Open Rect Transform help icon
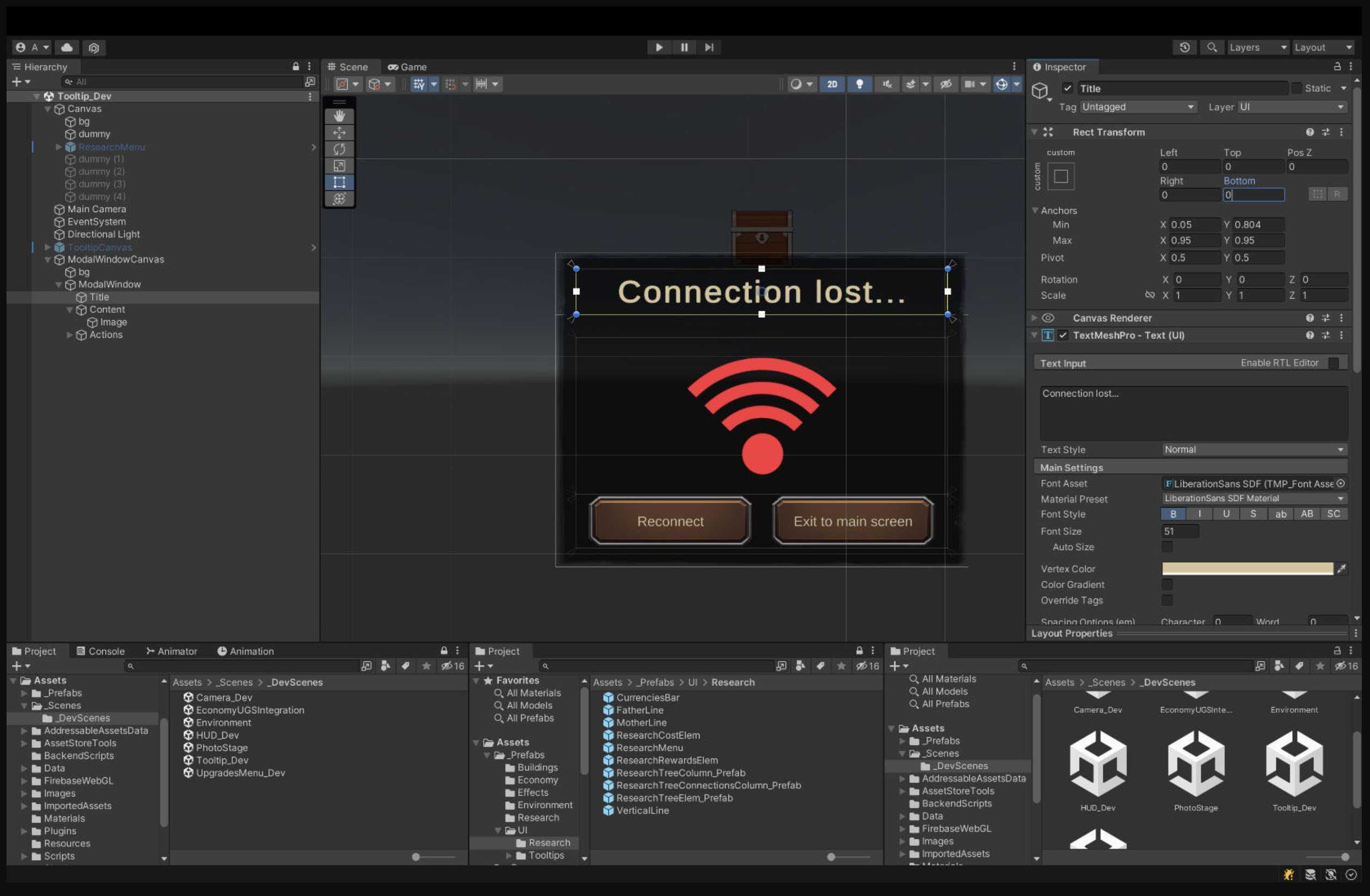 (x=1310, y=132)
